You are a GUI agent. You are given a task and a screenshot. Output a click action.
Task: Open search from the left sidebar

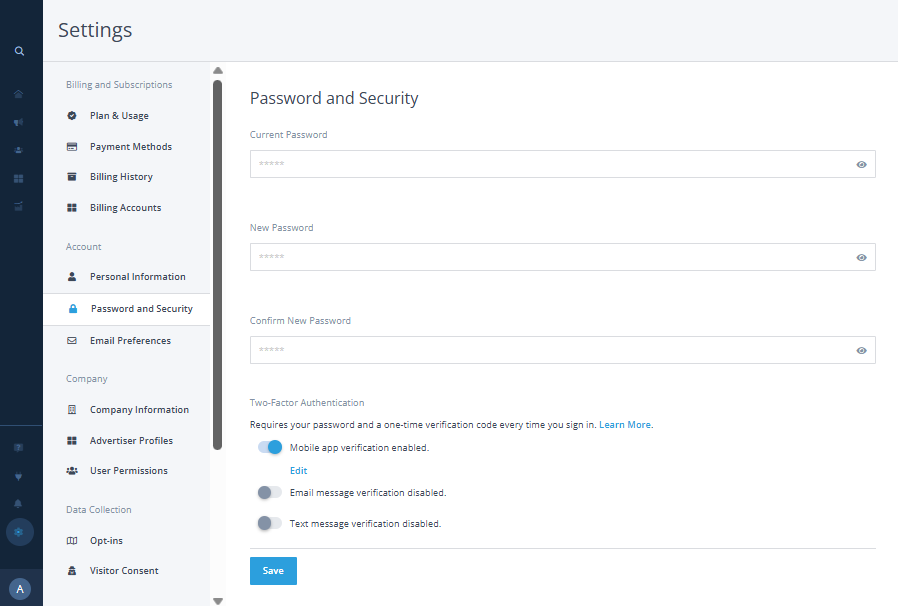pyautogui.click(x=19, y=50)
